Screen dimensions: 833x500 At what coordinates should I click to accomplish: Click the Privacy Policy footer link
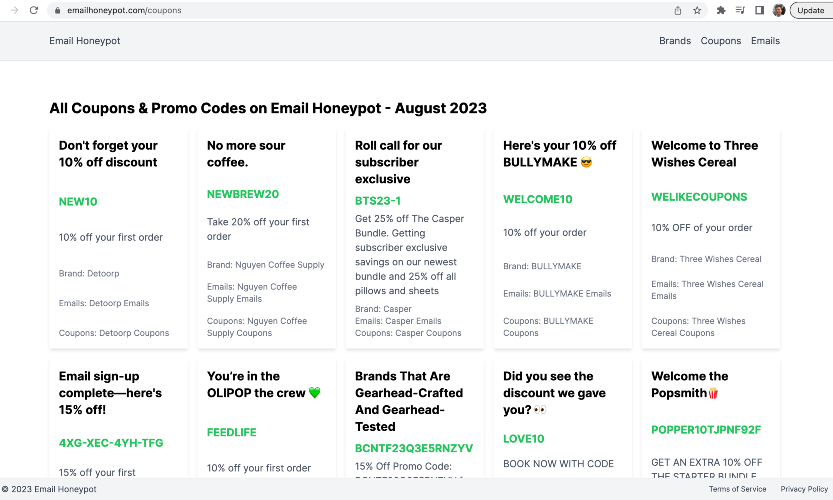(804, 489)
